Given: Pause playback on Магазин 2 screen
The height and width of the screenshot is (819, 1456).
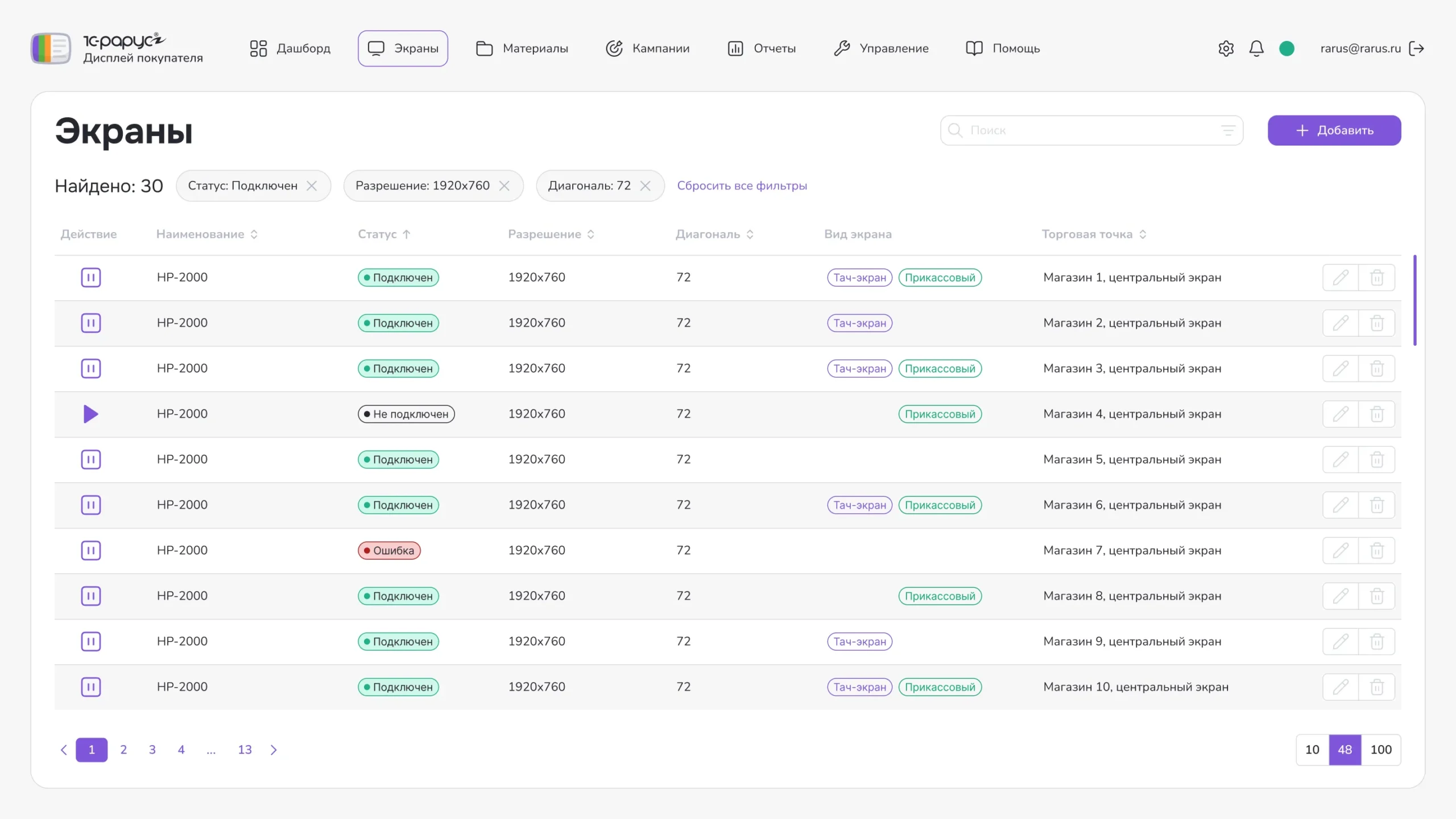Looking at the screenshot, I should click(91, 323).
